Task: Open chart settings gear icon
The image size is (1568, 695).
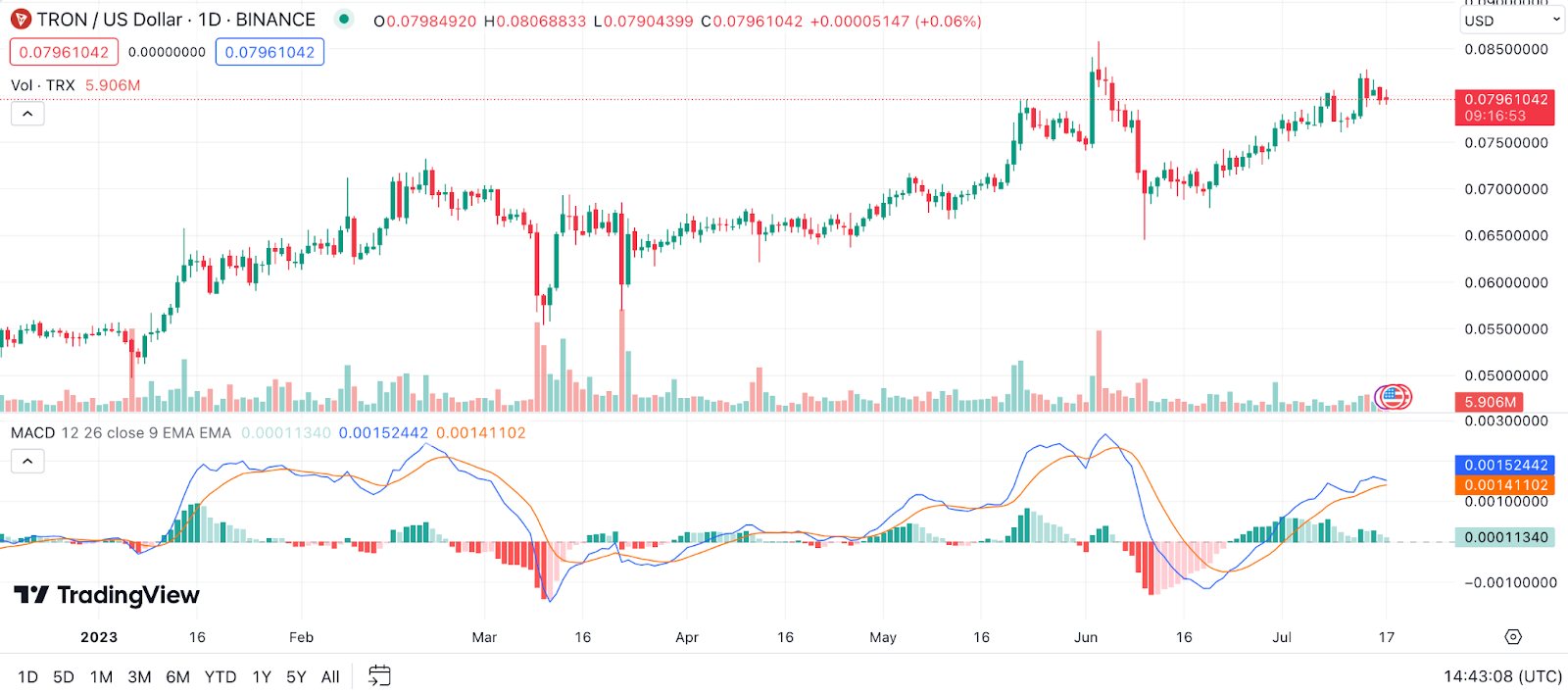Action: pyautogui.click(x=1513, y=637)
